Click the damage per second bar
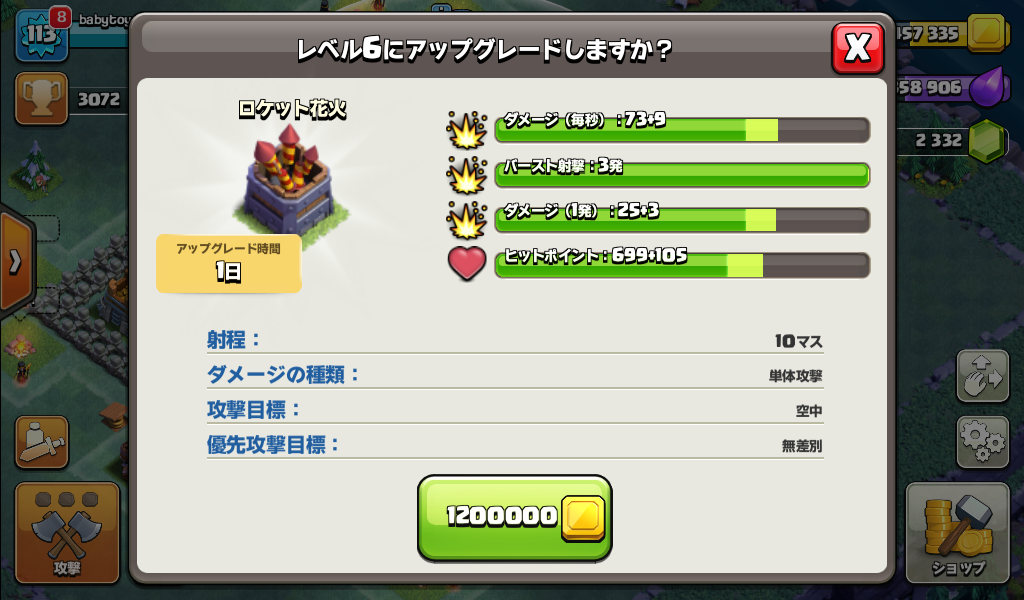Screen dimensions: 1024x600 682,129
